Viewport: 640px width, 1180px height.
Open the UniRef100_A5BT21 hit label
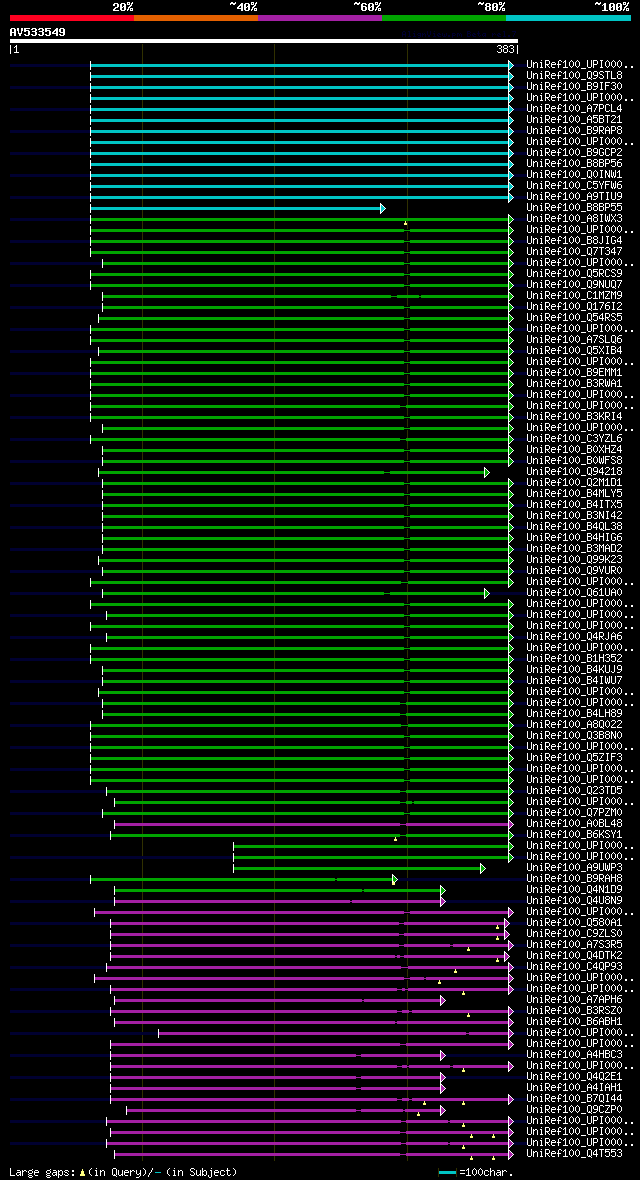click(x=574, y=120)
